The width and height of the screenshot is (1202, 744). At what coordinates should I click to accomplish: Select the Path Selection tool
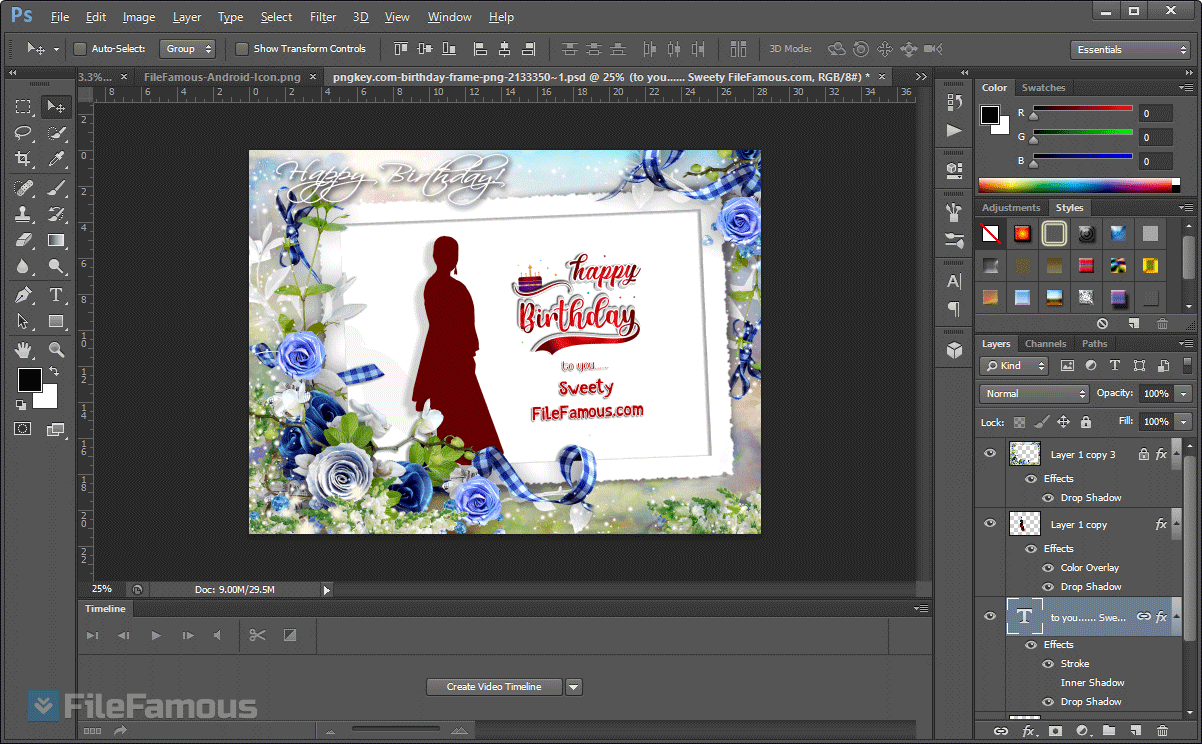point(24,321)
